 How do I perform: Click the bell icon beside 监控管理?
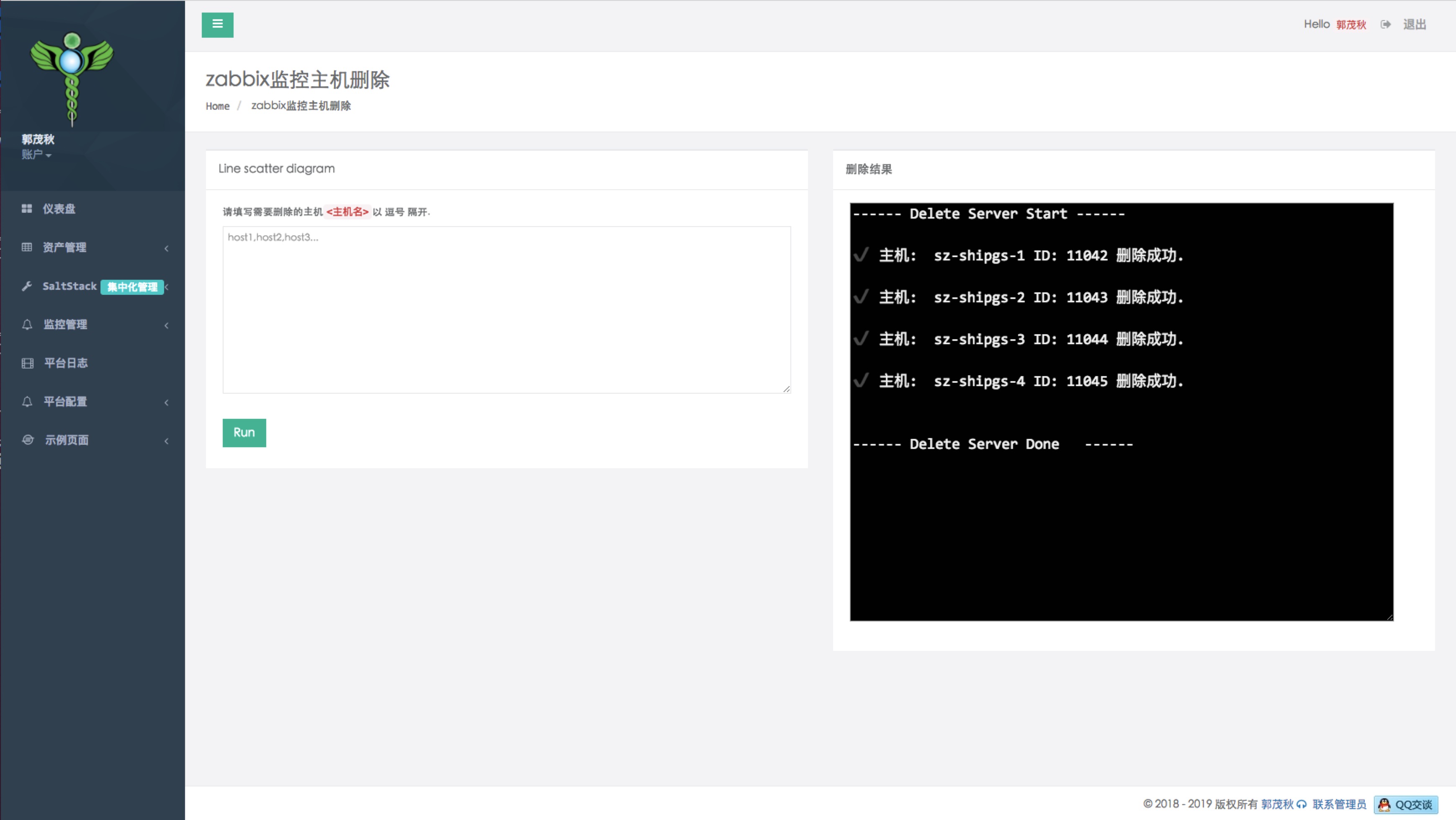[26, 325]
